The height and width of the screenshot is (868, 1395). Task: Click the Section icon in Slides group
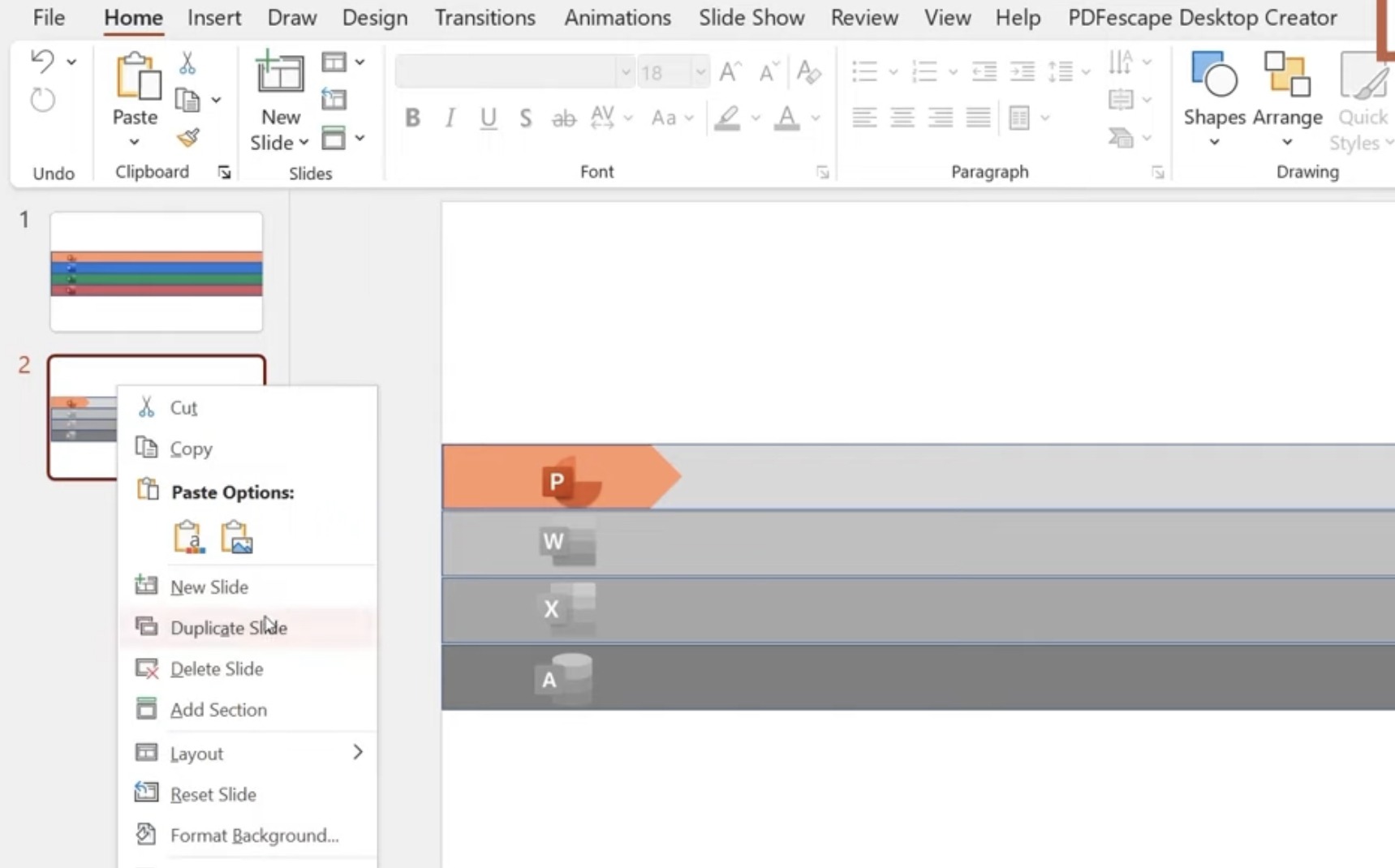tap(334, 138)
